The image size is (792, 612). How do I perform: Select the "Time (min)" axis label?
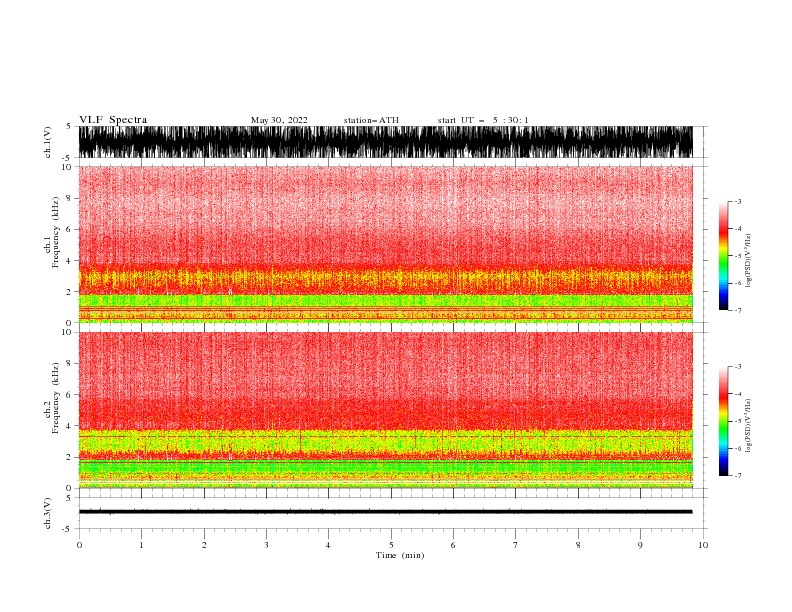400,555
